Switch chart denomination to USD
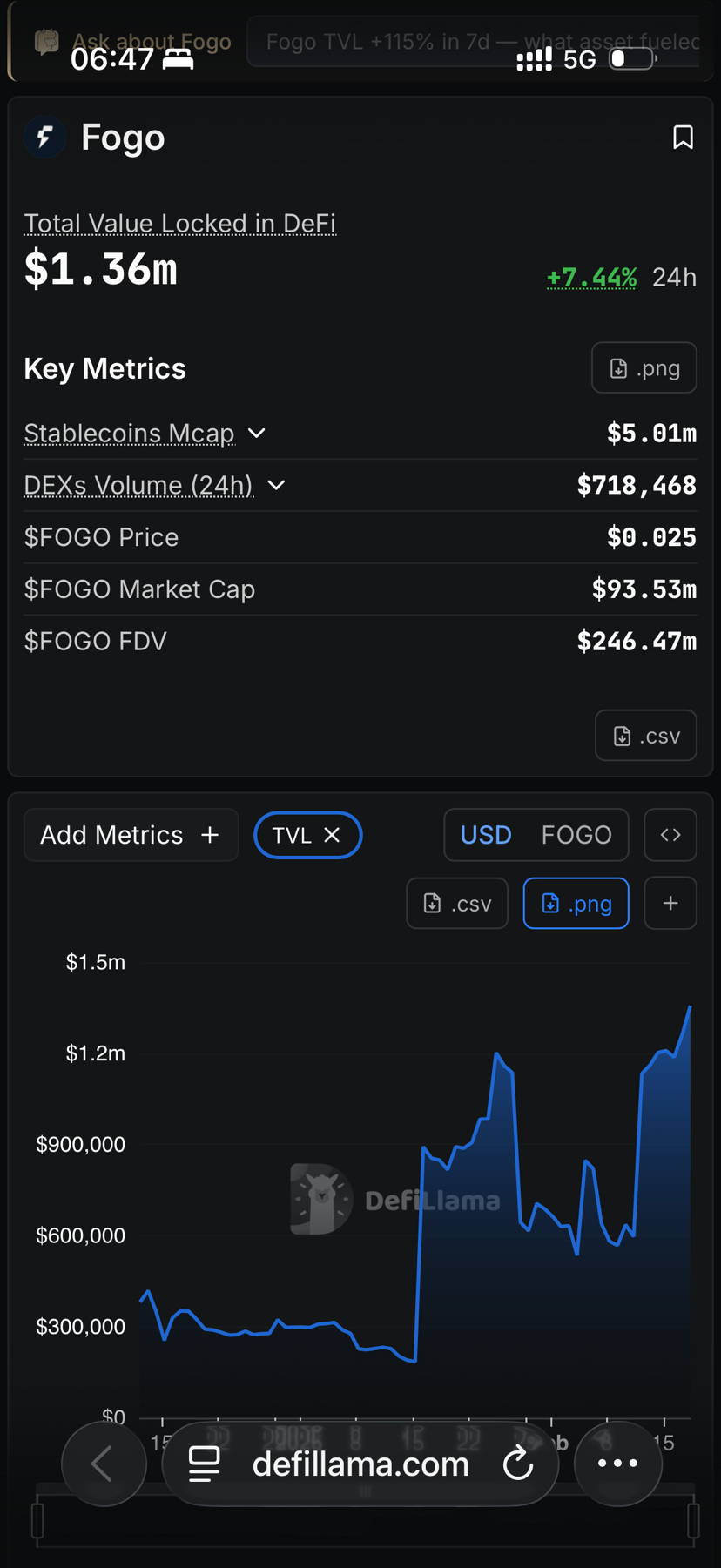 486,835
